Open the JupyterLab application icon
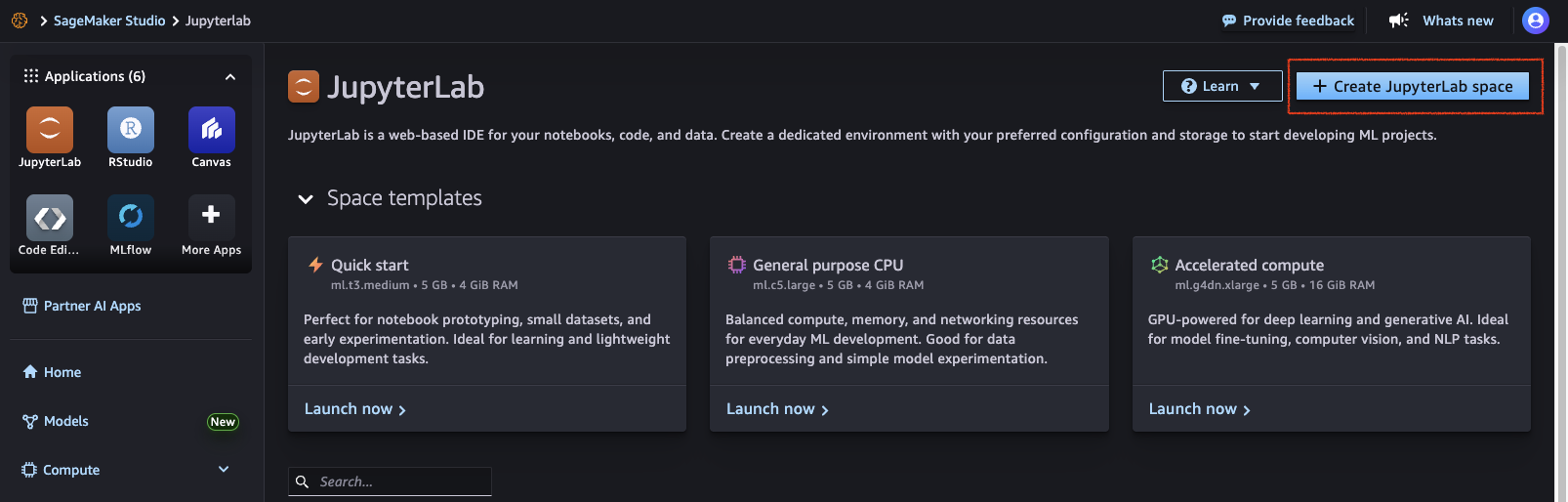The height and width of the screenshot is (502, 1568). point(50,130)
